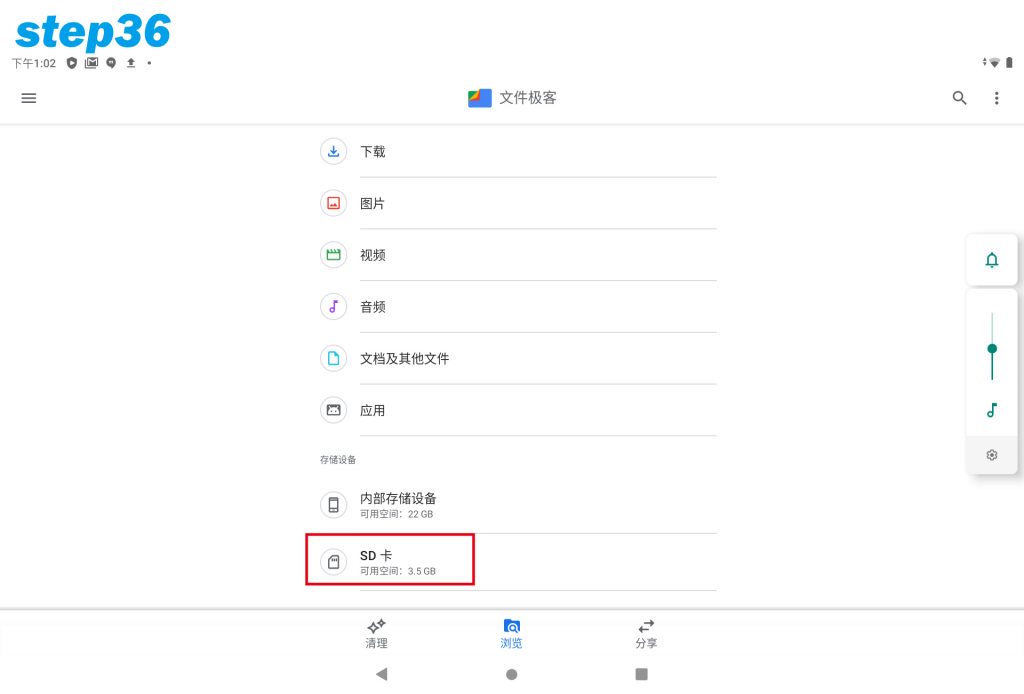Tap the Gmail icon in status bar
The image size is (1024, 694).
click(91, 63)
